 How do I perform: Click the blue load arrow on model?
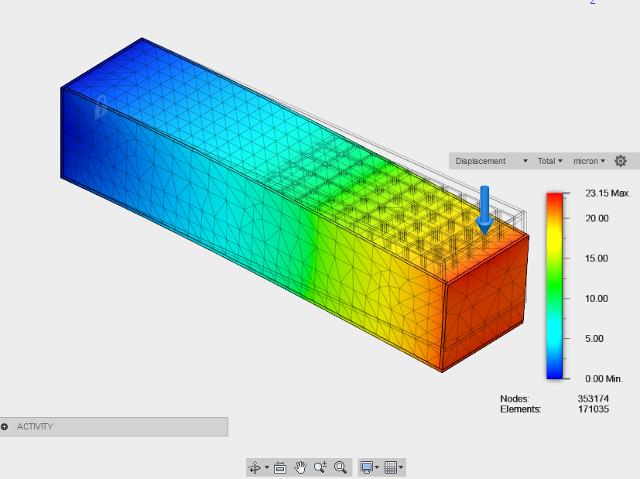coord(485,209)
